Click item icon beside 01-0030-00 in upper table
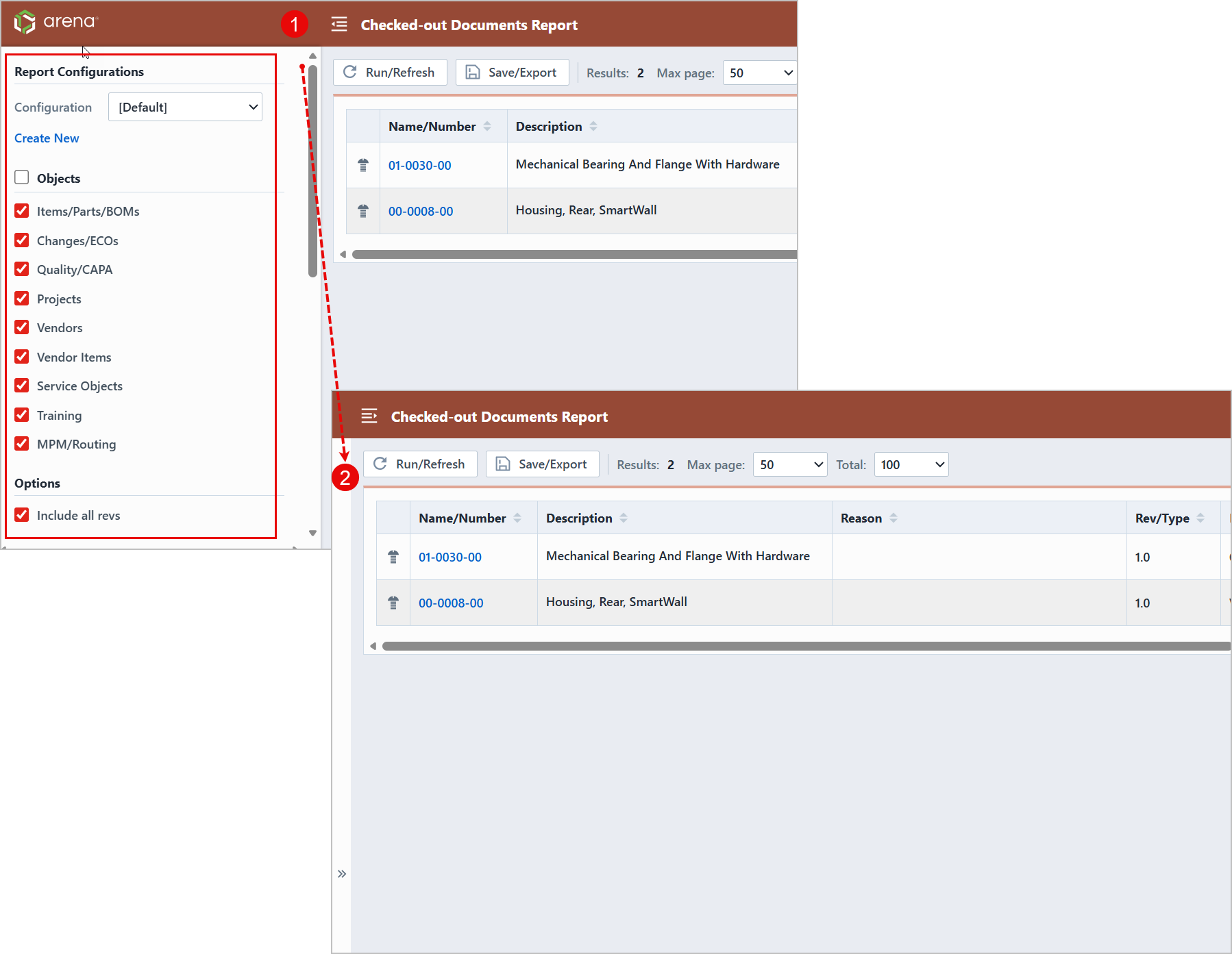 363,165
